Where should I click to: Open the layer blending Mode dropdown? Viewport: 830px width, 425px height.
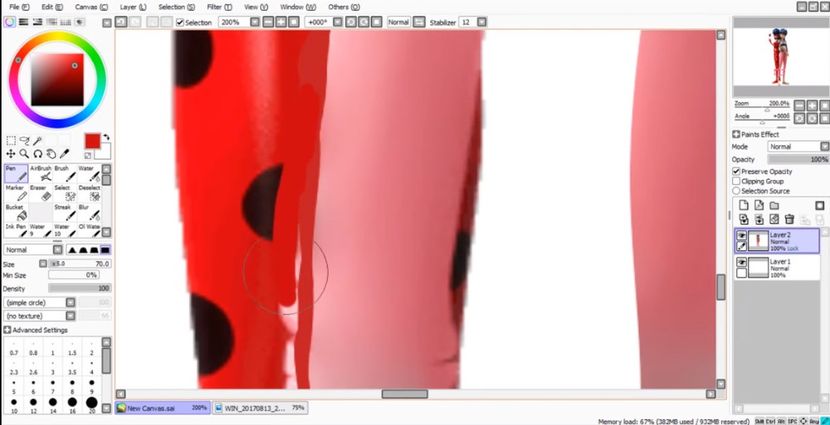(x=824, y=147)
